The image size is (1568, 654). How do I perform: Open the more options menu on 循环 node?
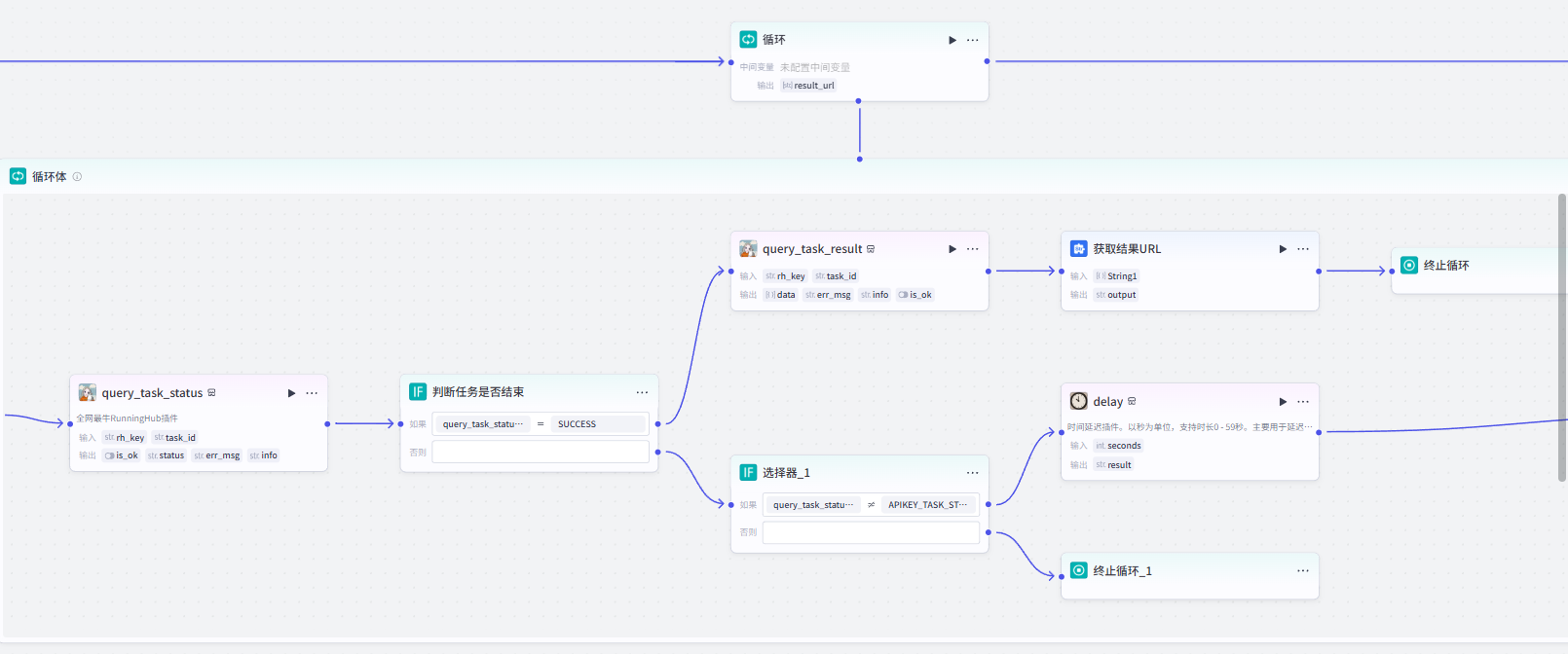[x=972, y=40]
